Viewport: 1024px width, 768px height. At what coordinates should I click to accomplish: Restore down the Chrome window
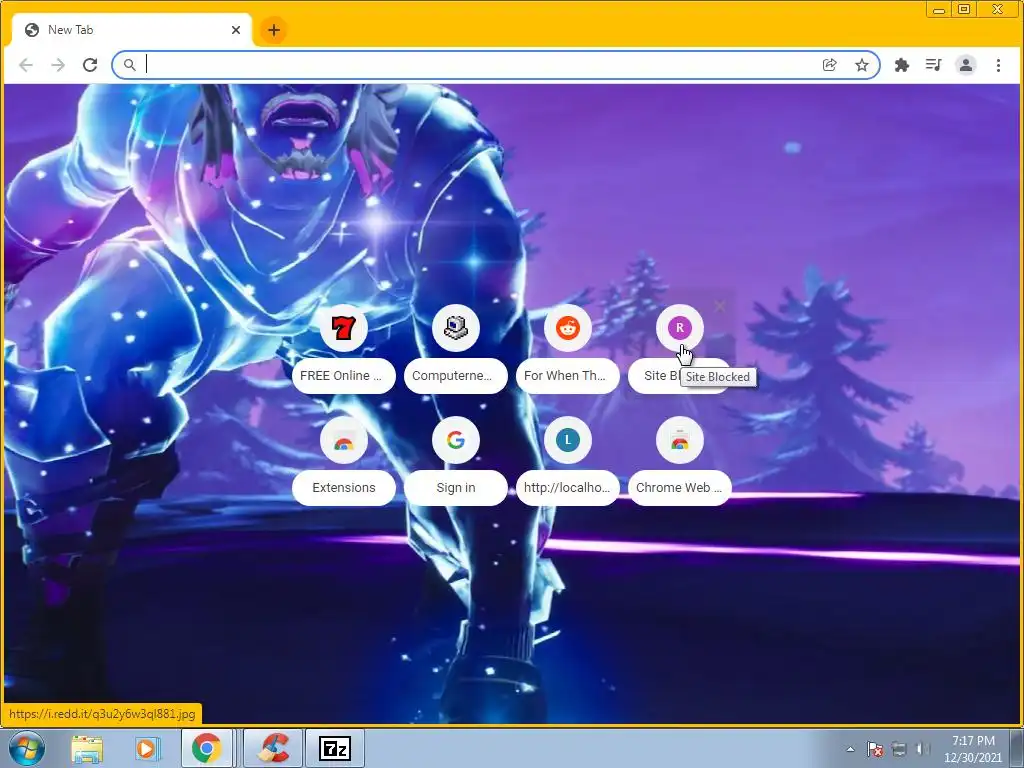(x=964, y=9)
